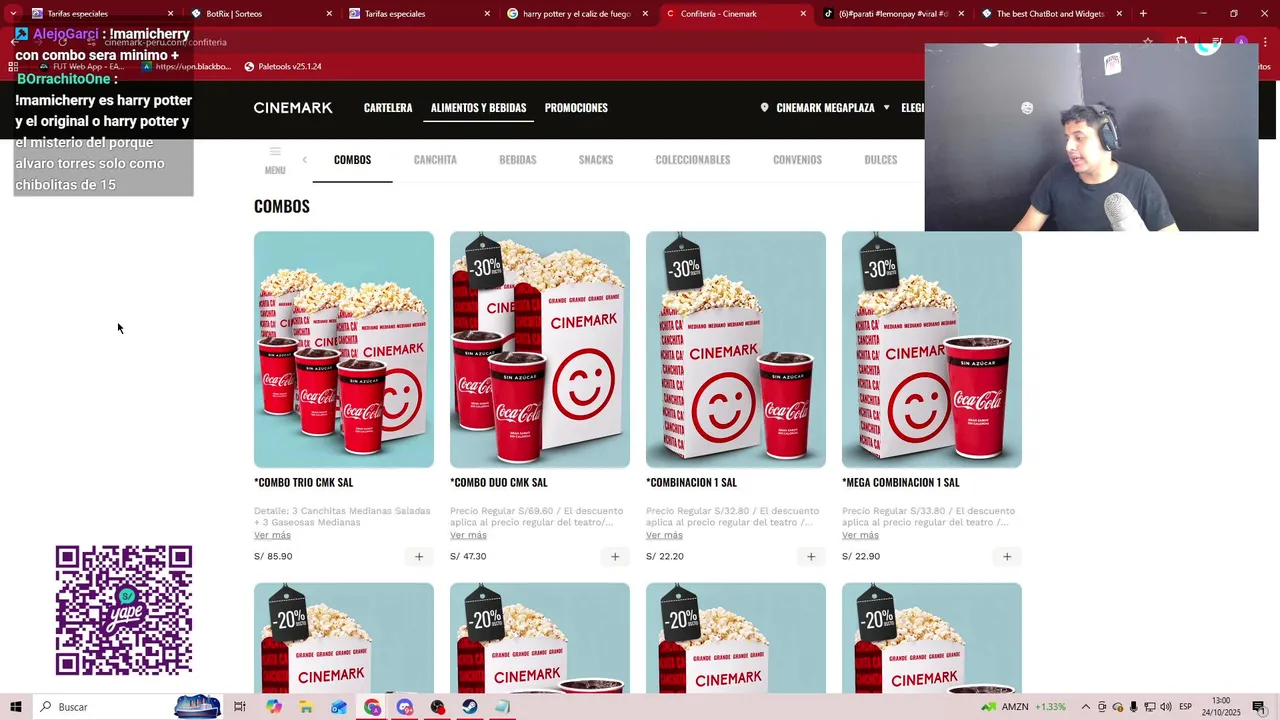This screenshot has width=1280, height=720.
Task: Add *COMBO DUO CMK SAL with plus button
Action: [615, 556]
